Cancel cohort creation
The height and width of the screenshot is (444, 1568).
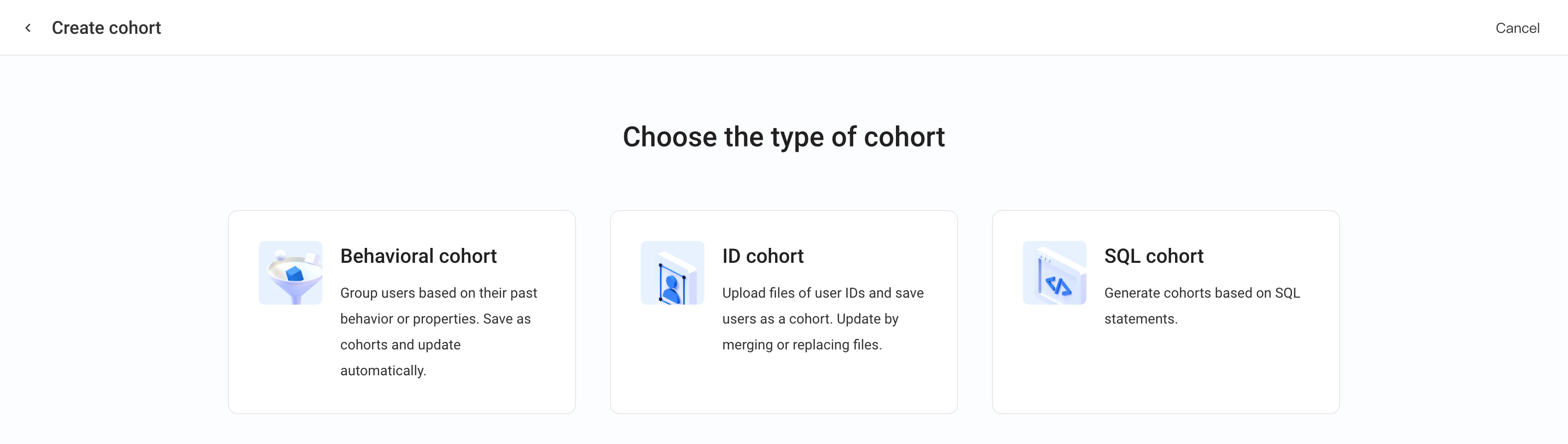click(1517, 28)
